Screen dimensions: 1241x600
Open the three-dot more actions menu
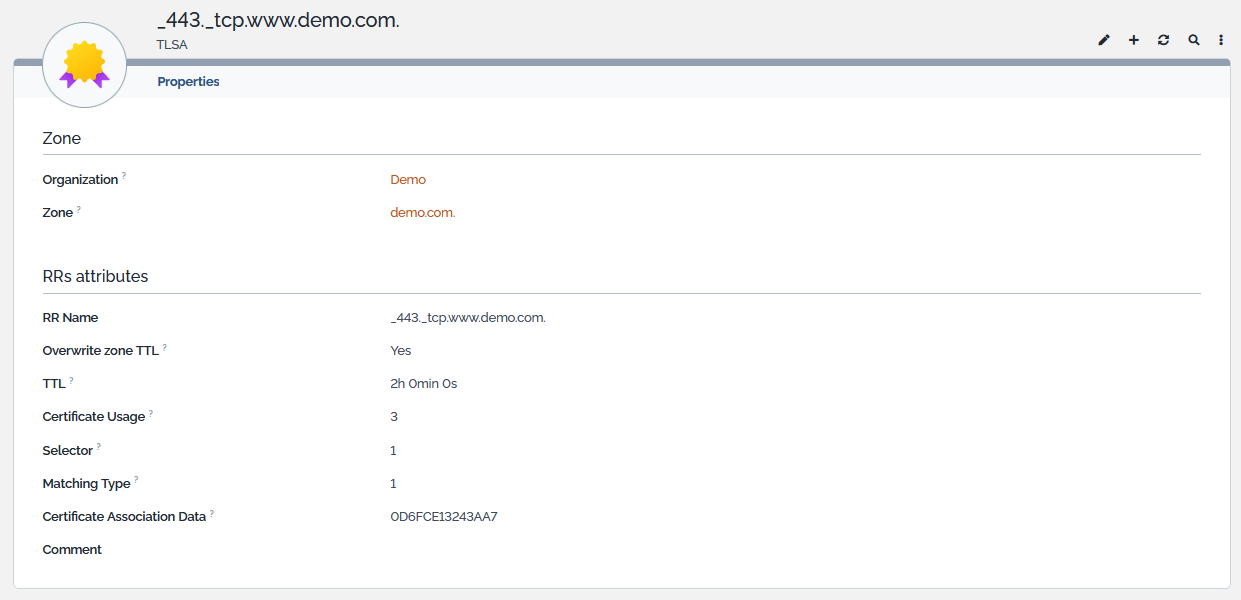point(1221,40)
